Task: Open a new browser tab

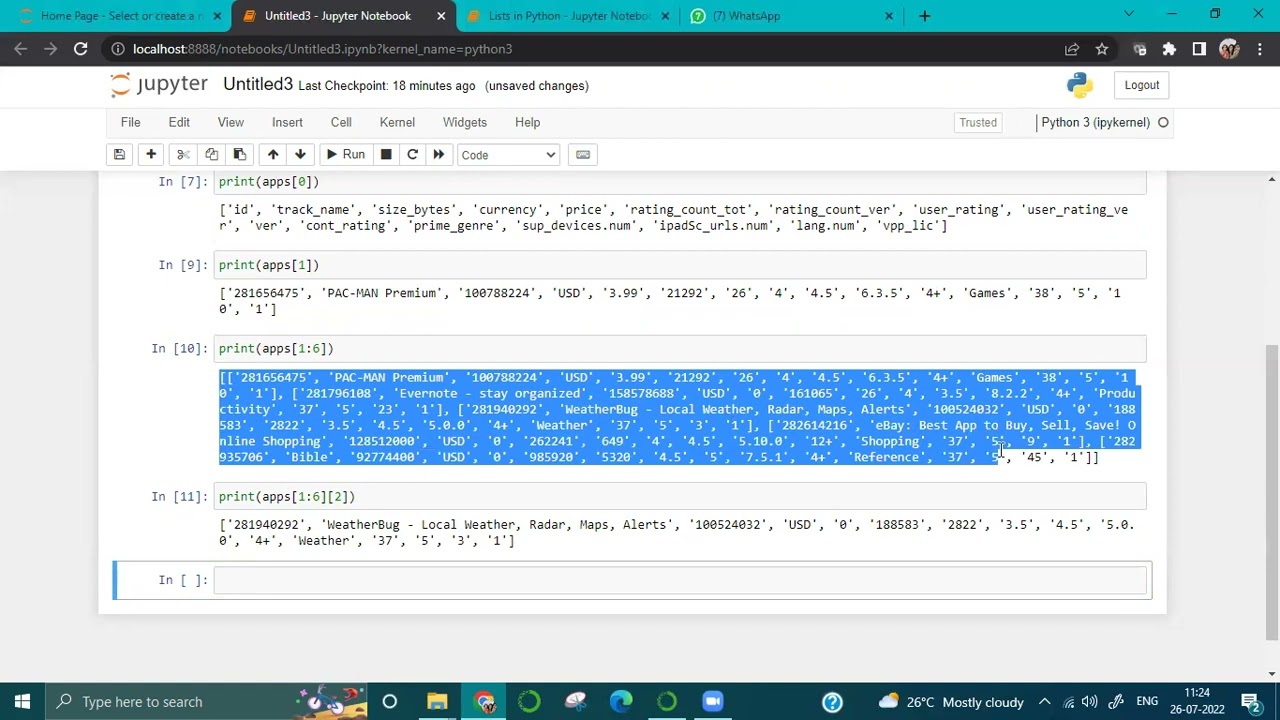Action: tap(924, 16)
